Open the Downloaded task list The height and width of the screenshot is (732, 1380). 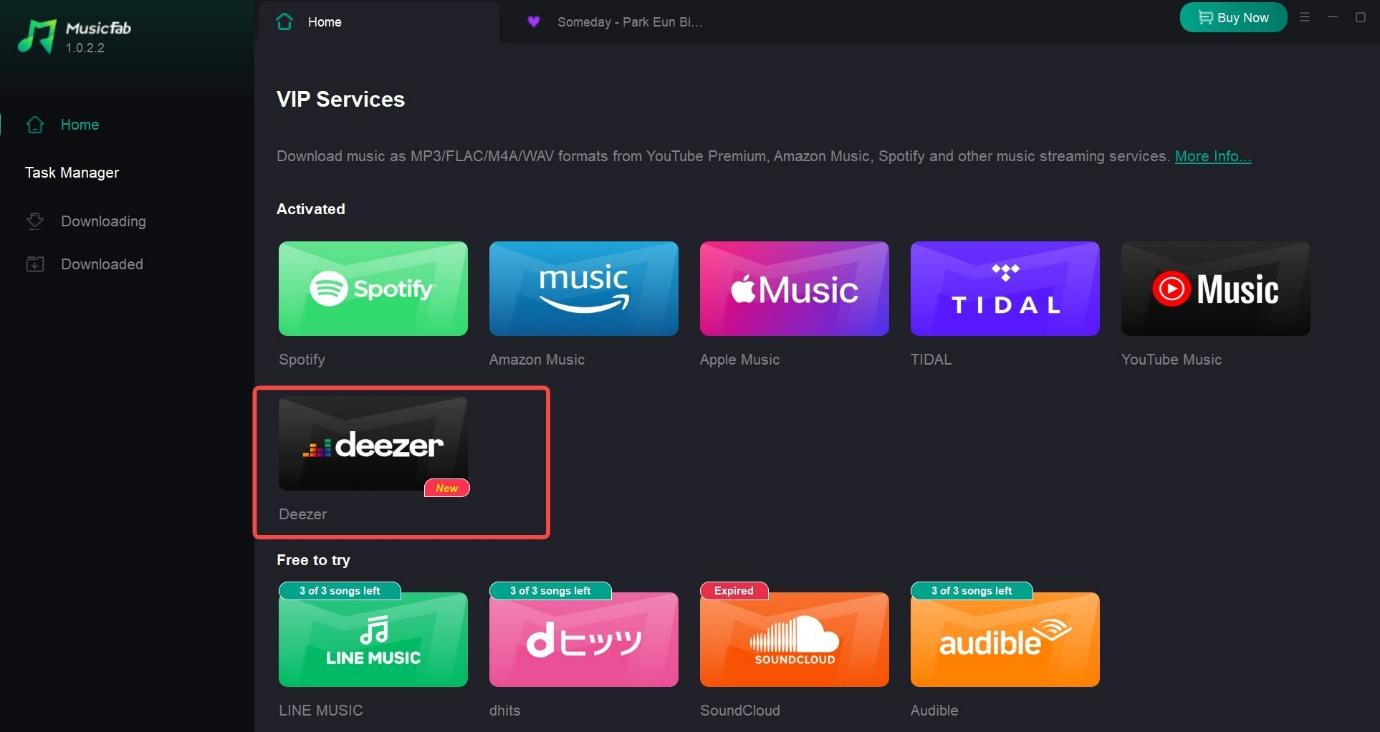[102, 264]
